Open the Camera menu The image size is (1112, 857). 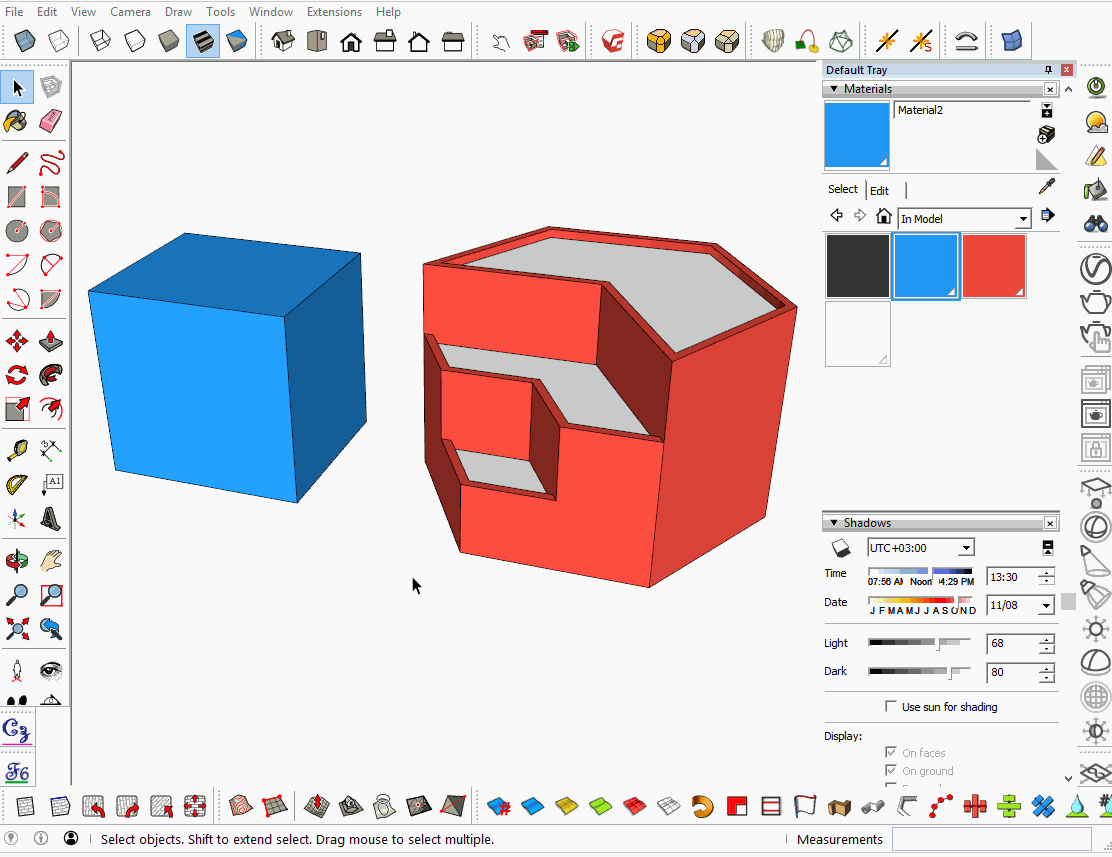pyautogui.click(x=130, y=11)
